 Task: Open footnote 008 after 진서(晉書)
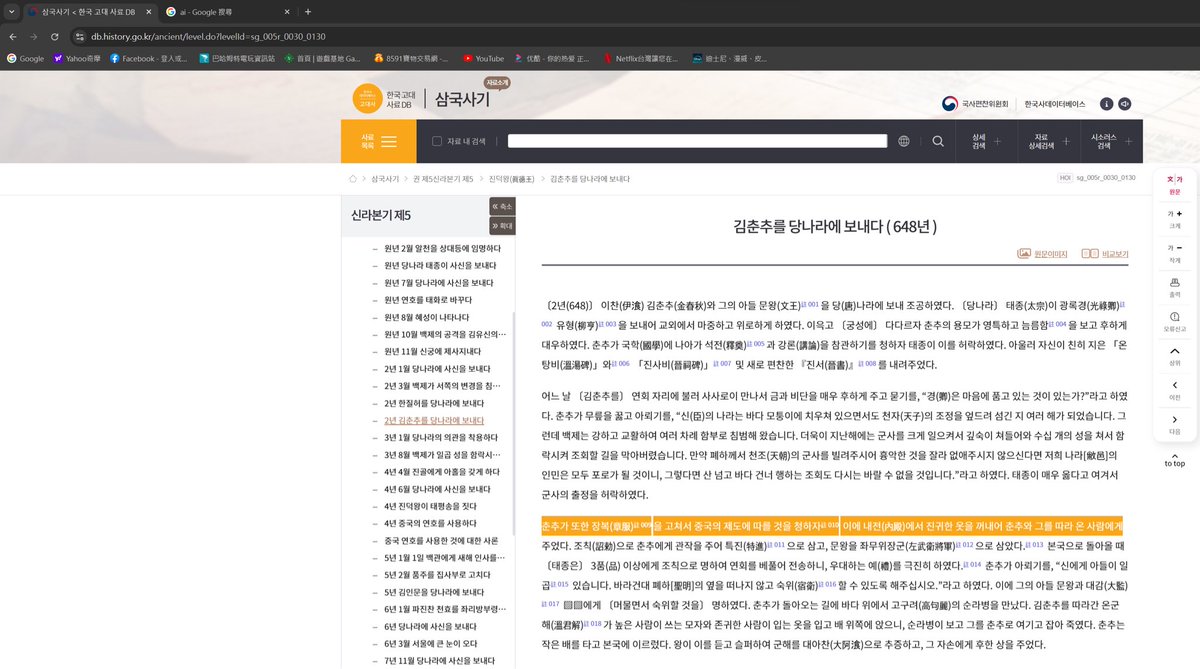869,363
